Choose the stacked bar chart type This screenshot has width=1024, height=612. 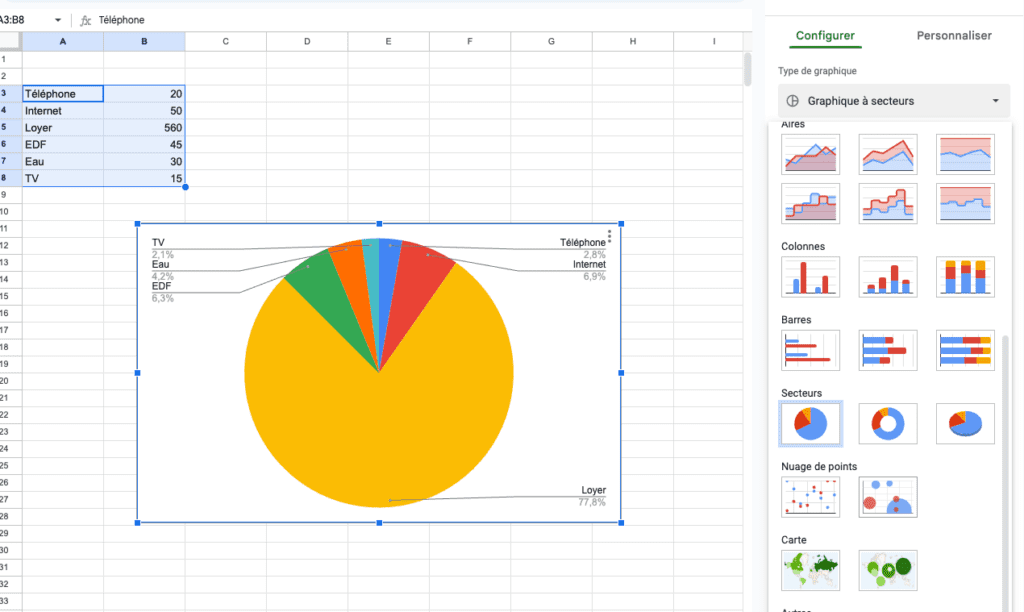[x=888, y=350]
